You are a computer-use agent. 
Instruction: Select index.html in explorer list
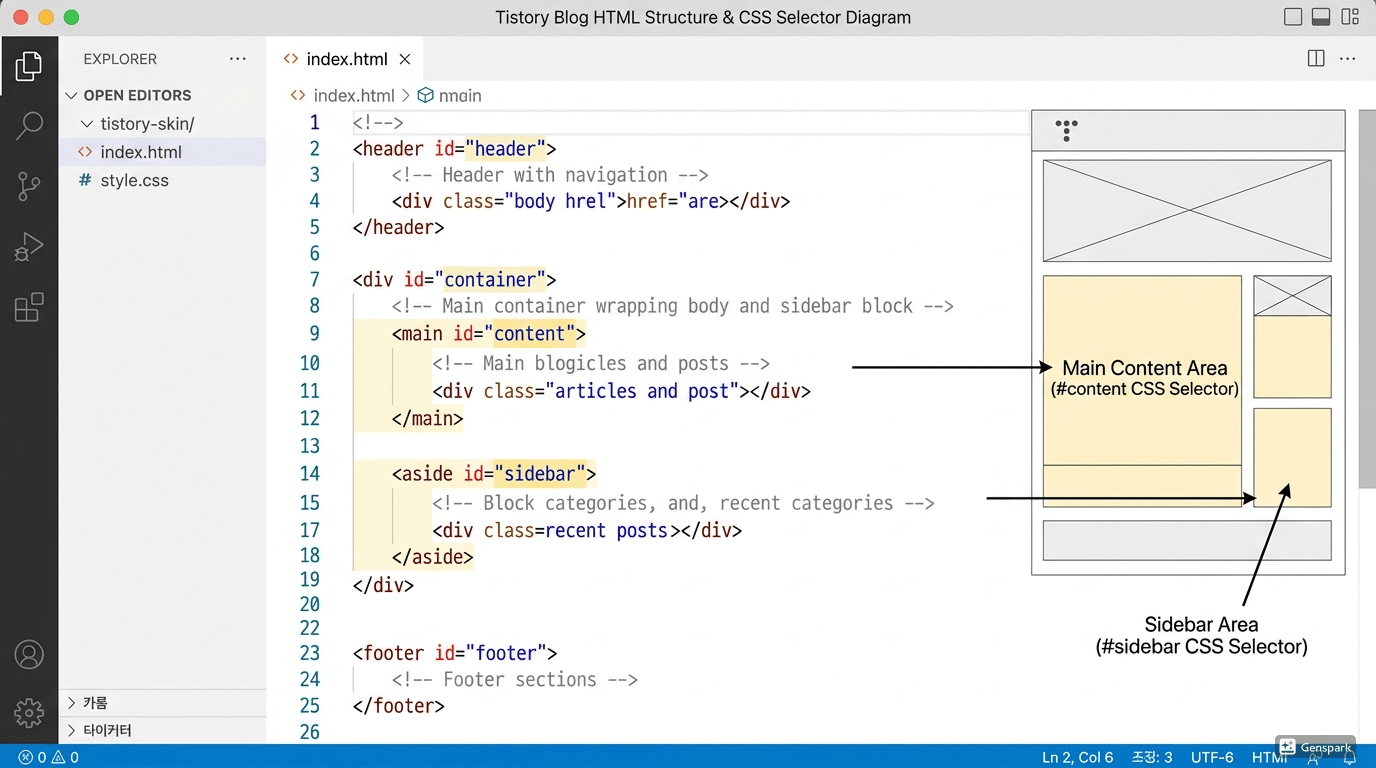coord(162,152)
